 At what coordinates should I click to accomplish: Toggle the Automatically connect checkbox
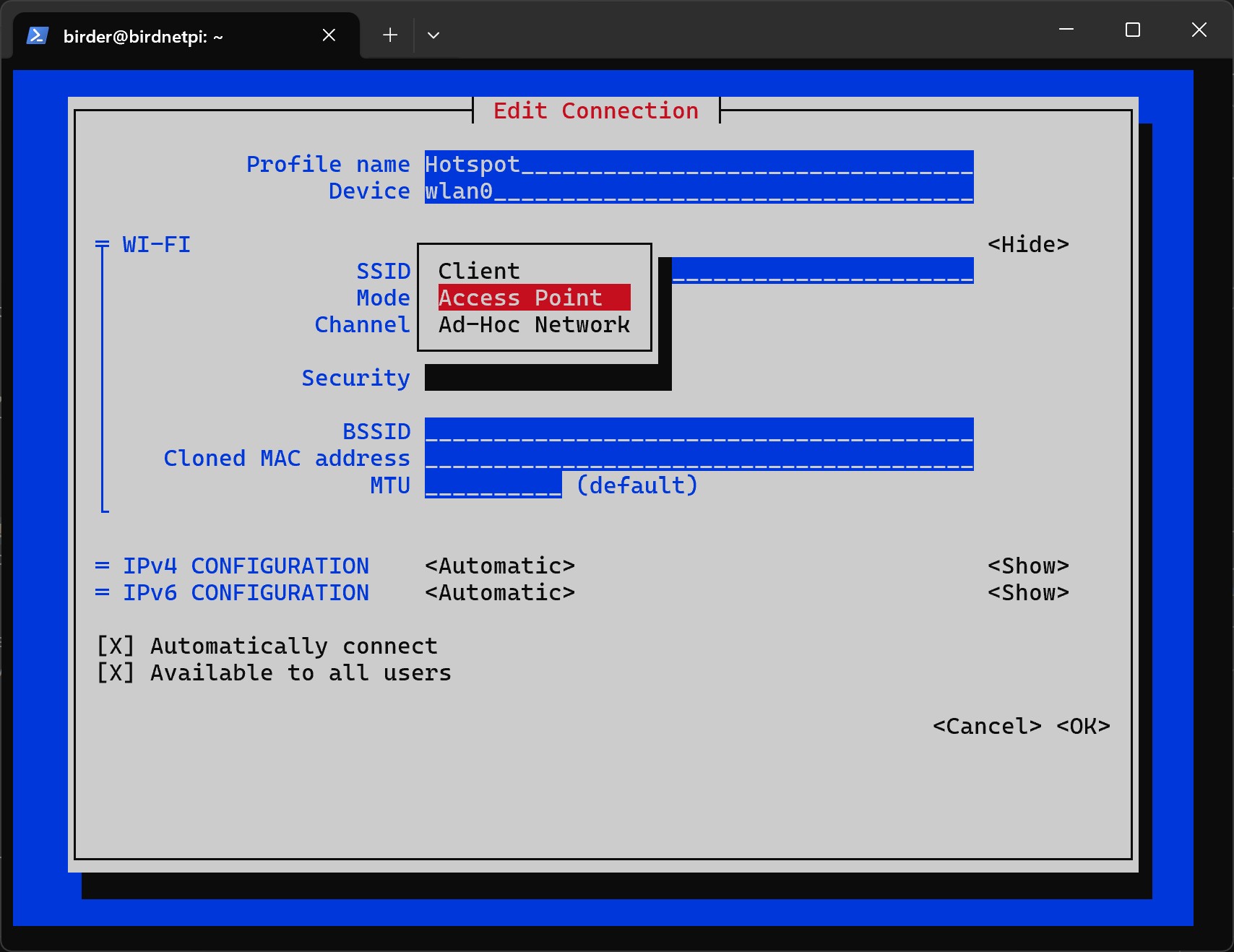(x=116, y=646)
